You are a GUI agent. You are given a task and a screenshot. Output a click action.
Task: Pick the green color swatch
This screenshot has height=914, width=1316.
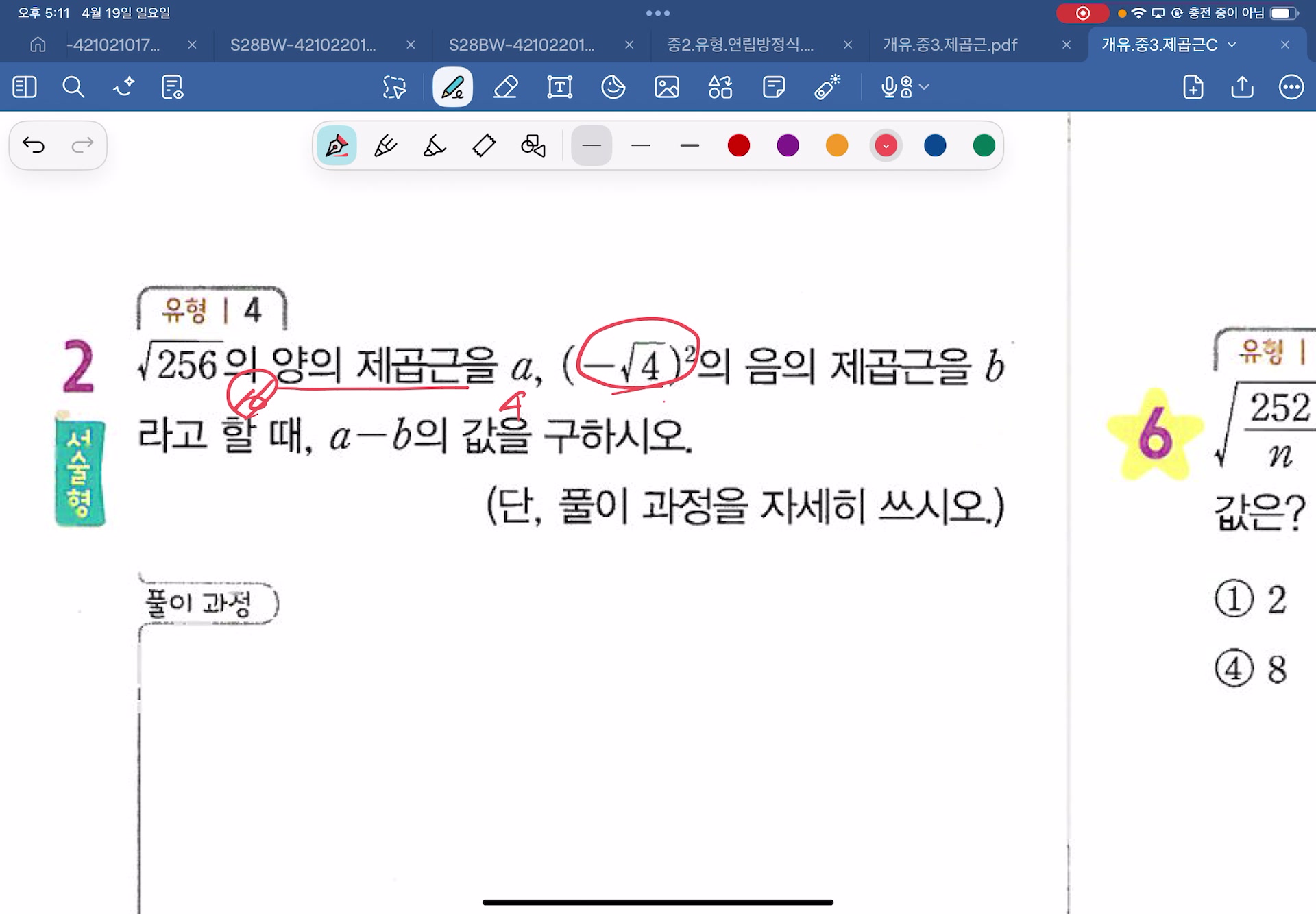click(x=984, y=145)
